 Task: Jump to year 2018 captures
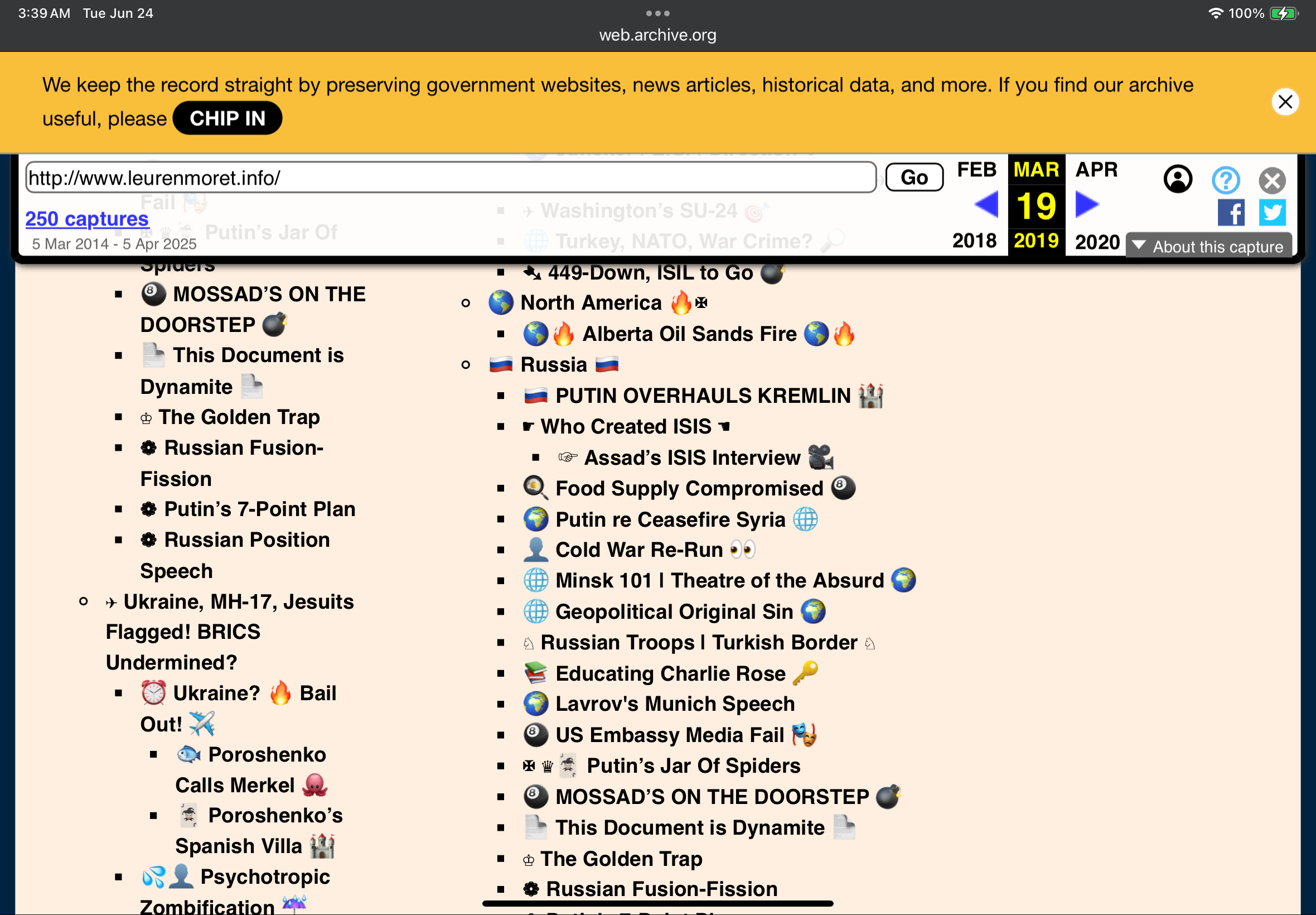tap(974, 241)
